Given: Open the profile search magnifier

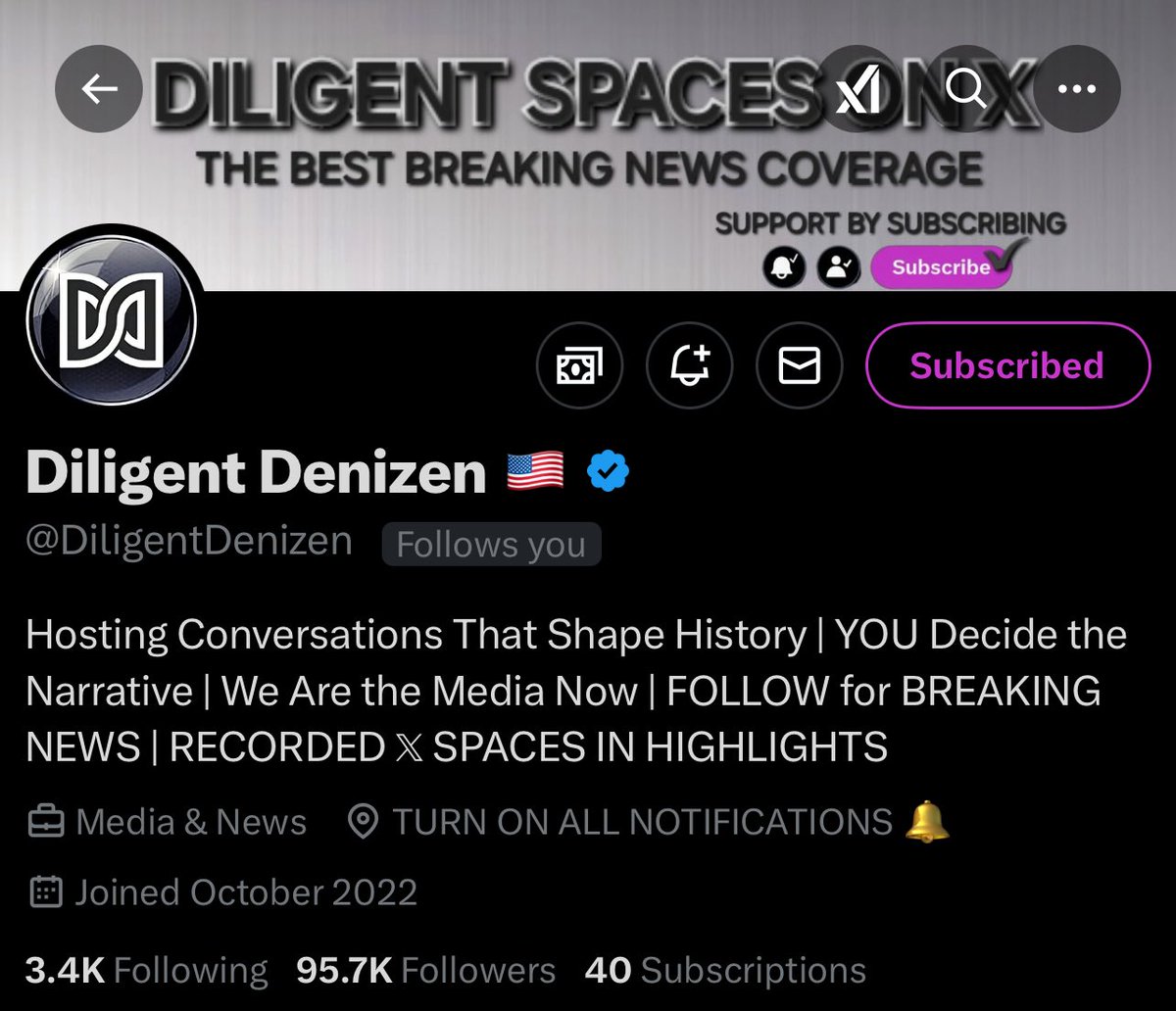Looking at the screenshot, I should point(968,91).
